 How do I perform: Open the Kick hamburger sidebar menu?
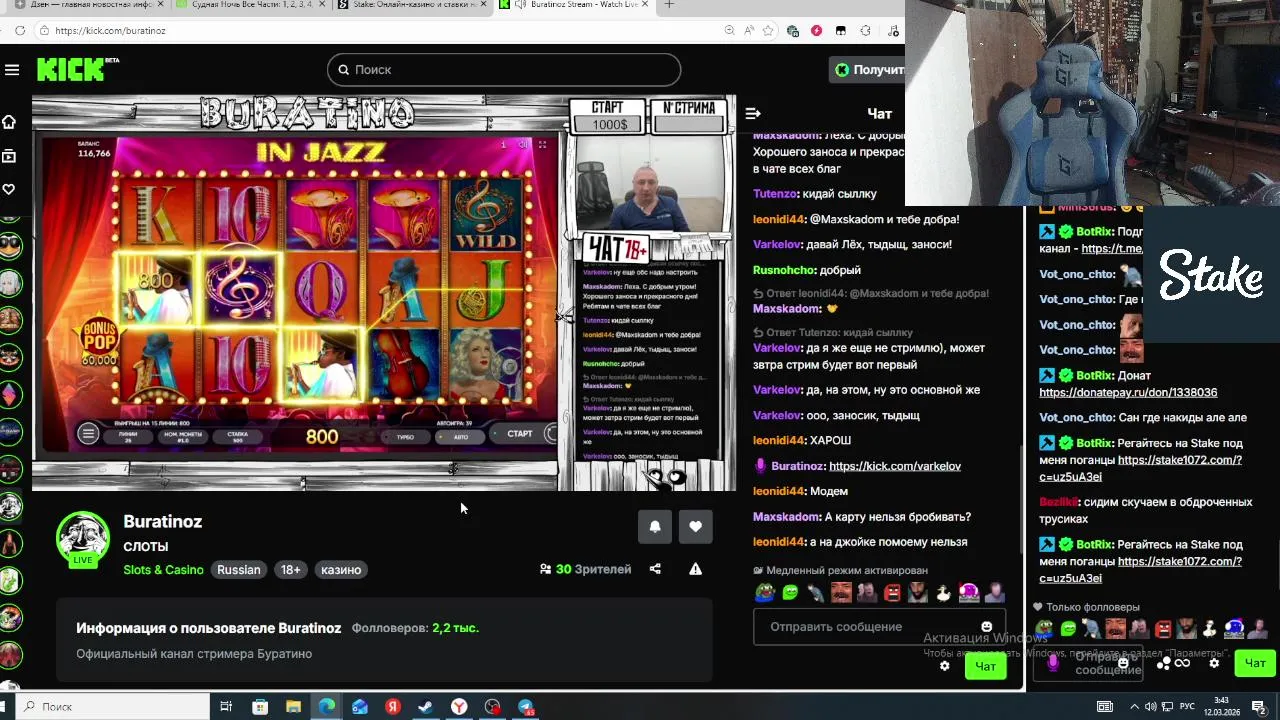[12, 70]
